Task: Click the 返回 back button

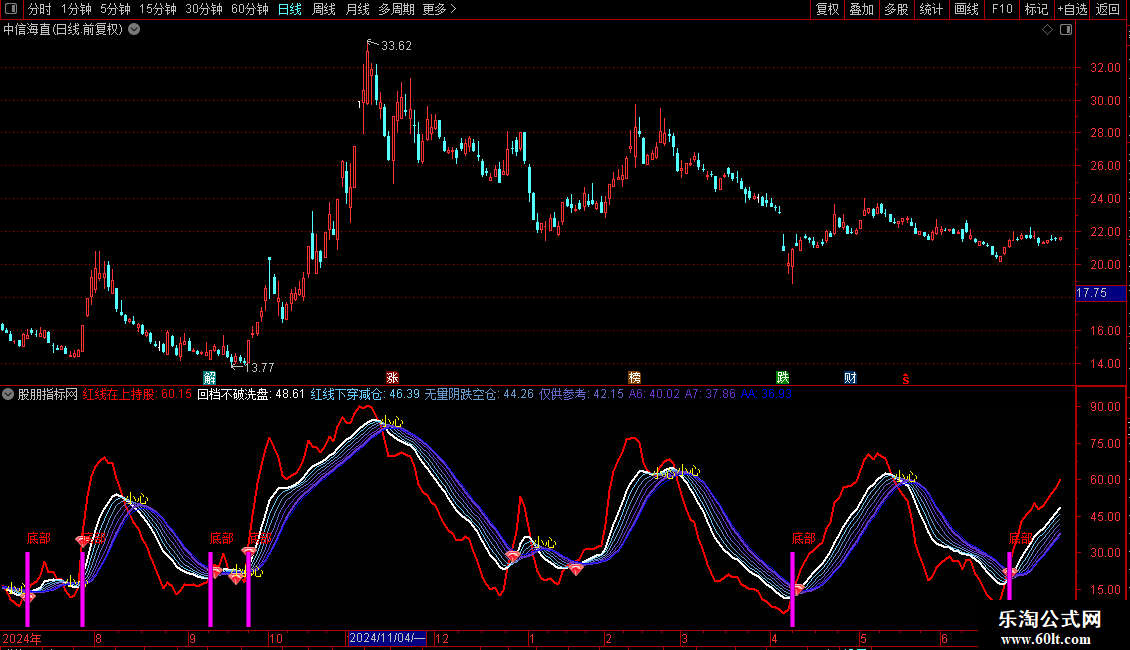Action: (x=1108, y=9)
